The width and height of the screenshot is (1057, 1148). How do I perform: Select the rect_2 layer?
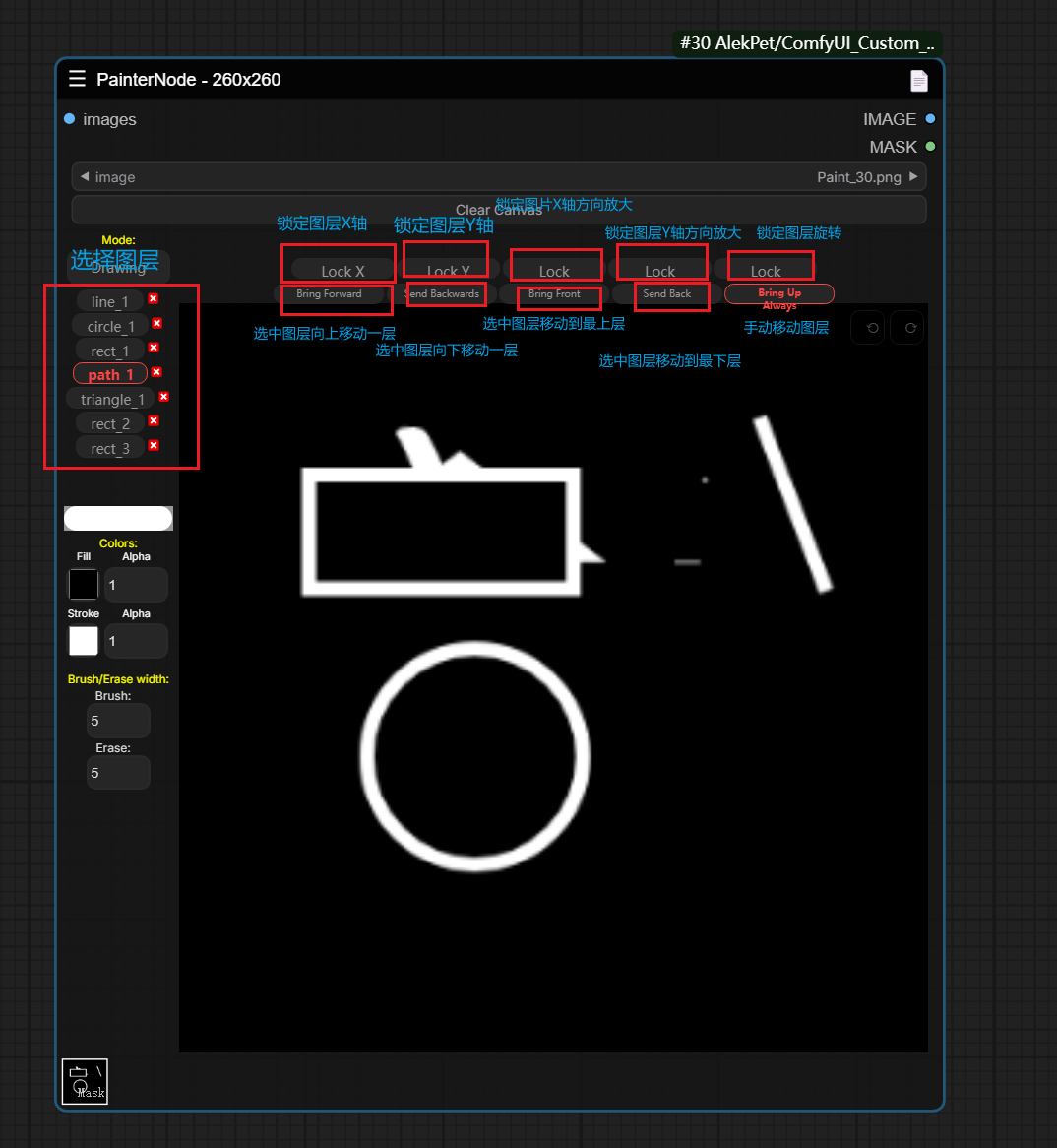point(109,423)
